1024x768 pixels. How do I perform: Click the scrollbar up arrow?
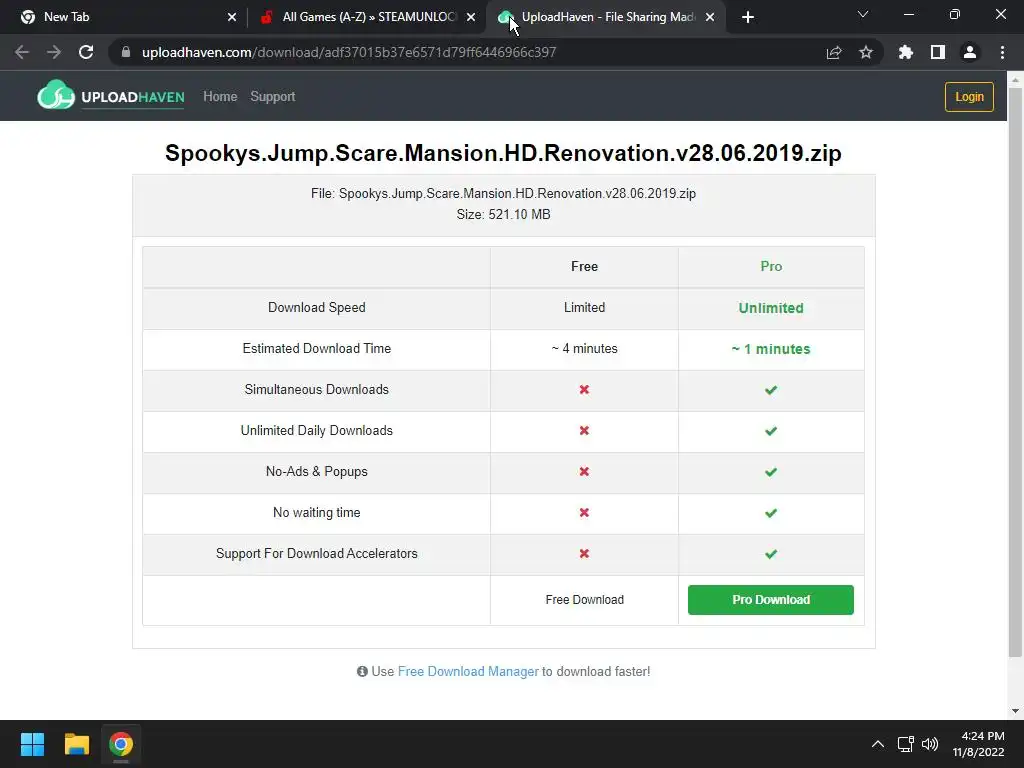(1015, 79)
